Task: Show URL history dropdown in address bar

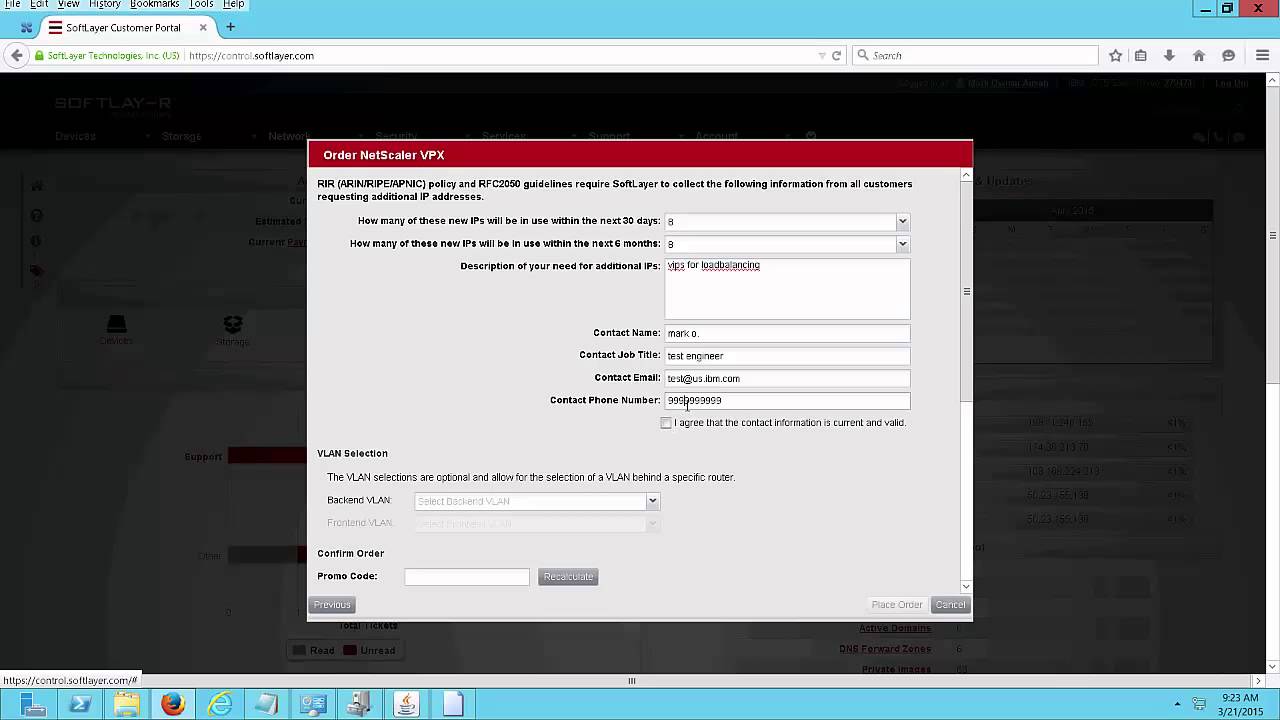Action: point(821,56)
